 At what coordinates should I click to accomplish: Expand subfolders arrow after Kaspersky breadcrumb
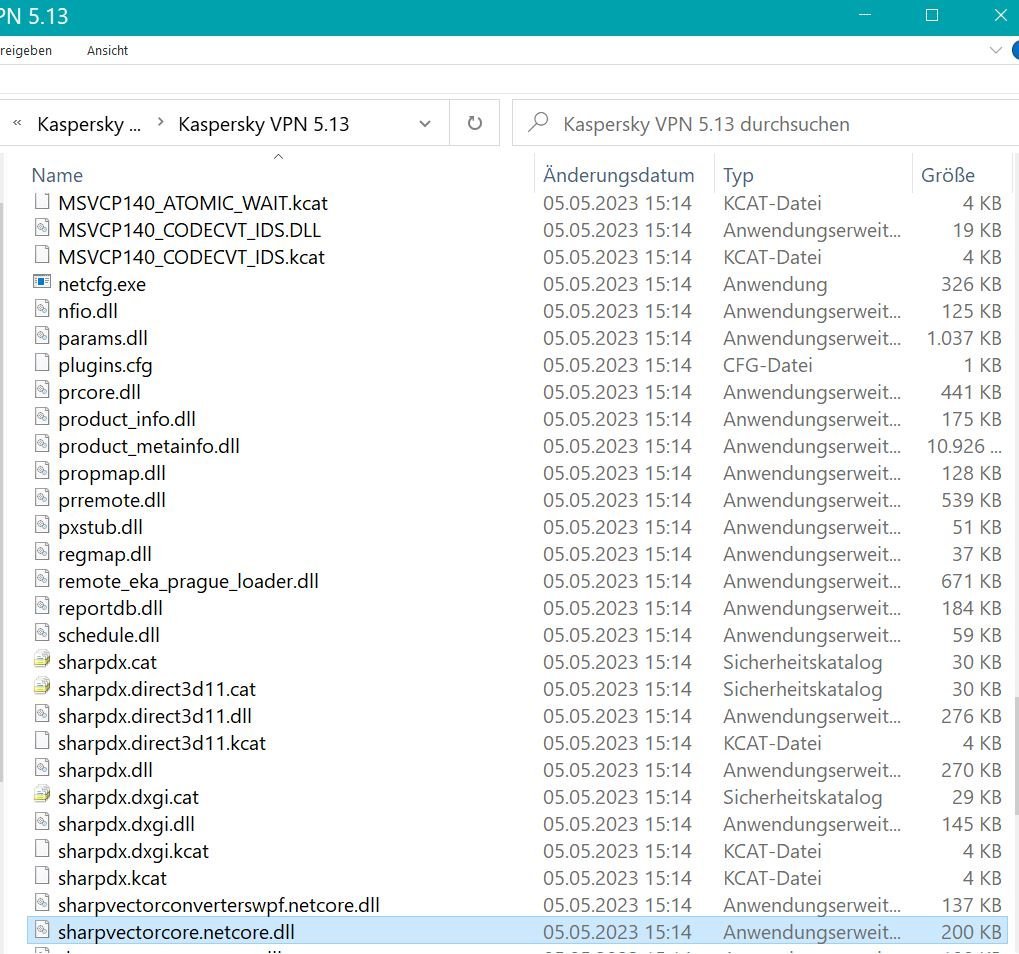pyautogui.click(x=161, y=122)
